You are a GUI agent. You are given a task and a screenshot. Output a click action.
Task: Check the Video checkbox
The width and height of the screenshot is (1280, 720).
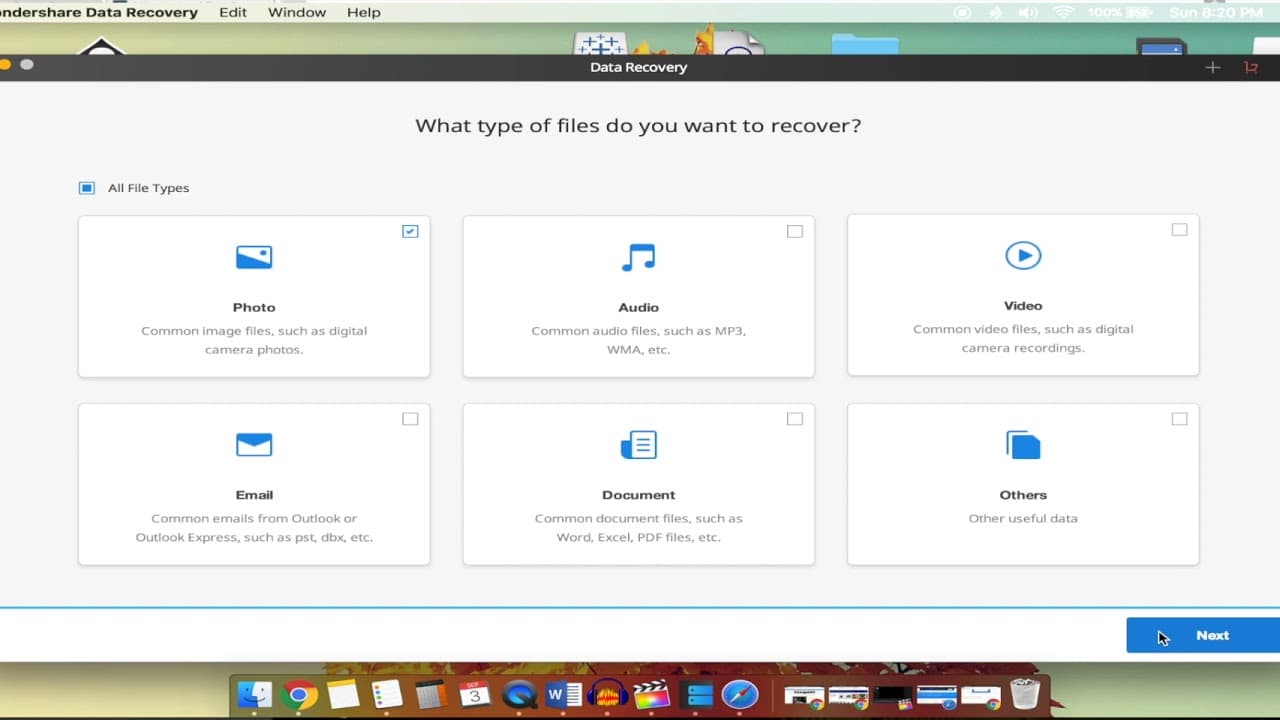pyautogui.click(x=1179, y=229)
